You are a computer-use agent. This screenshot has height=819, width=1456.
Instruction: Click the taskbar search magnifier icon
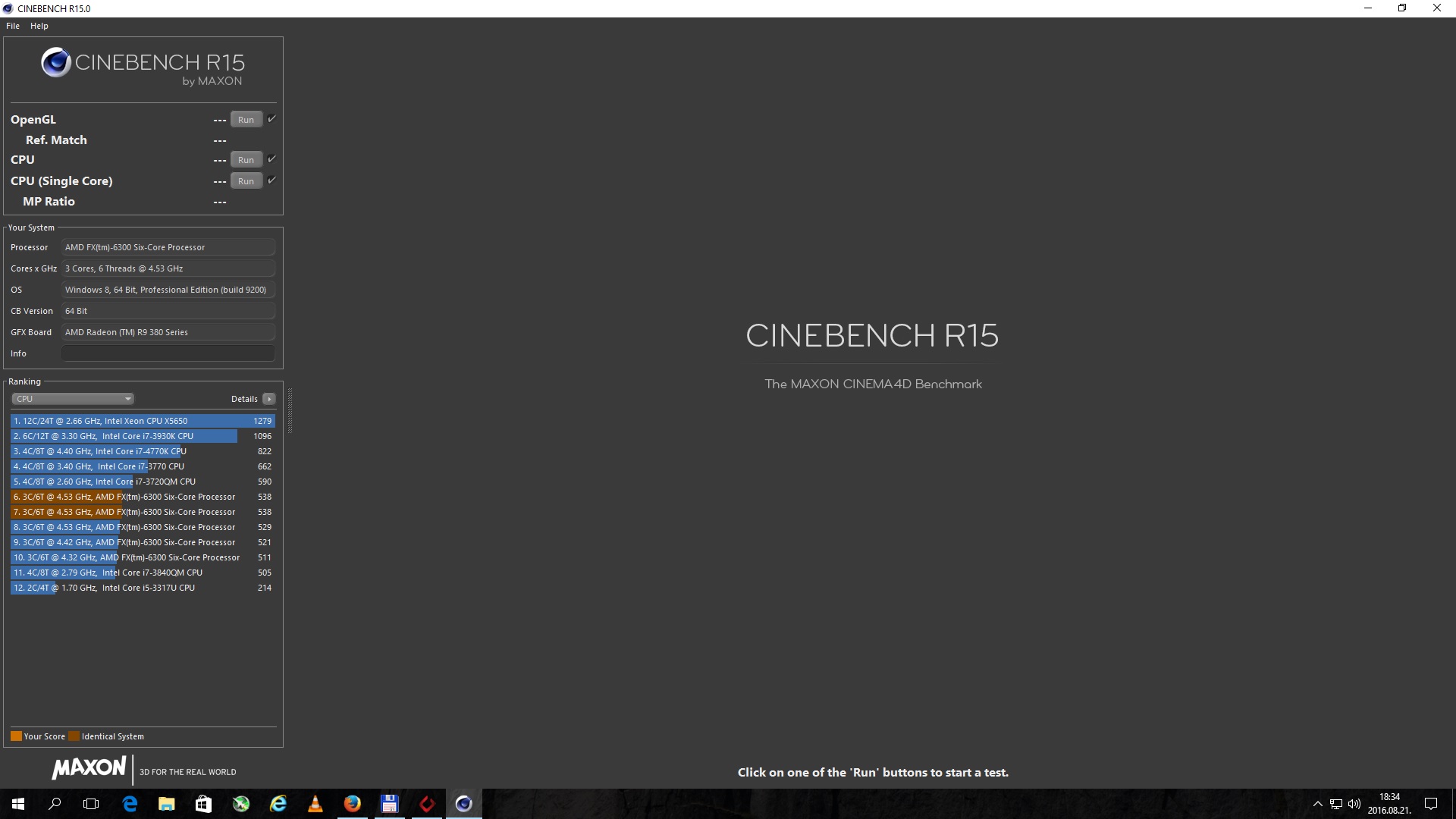[x=55, y=804]
